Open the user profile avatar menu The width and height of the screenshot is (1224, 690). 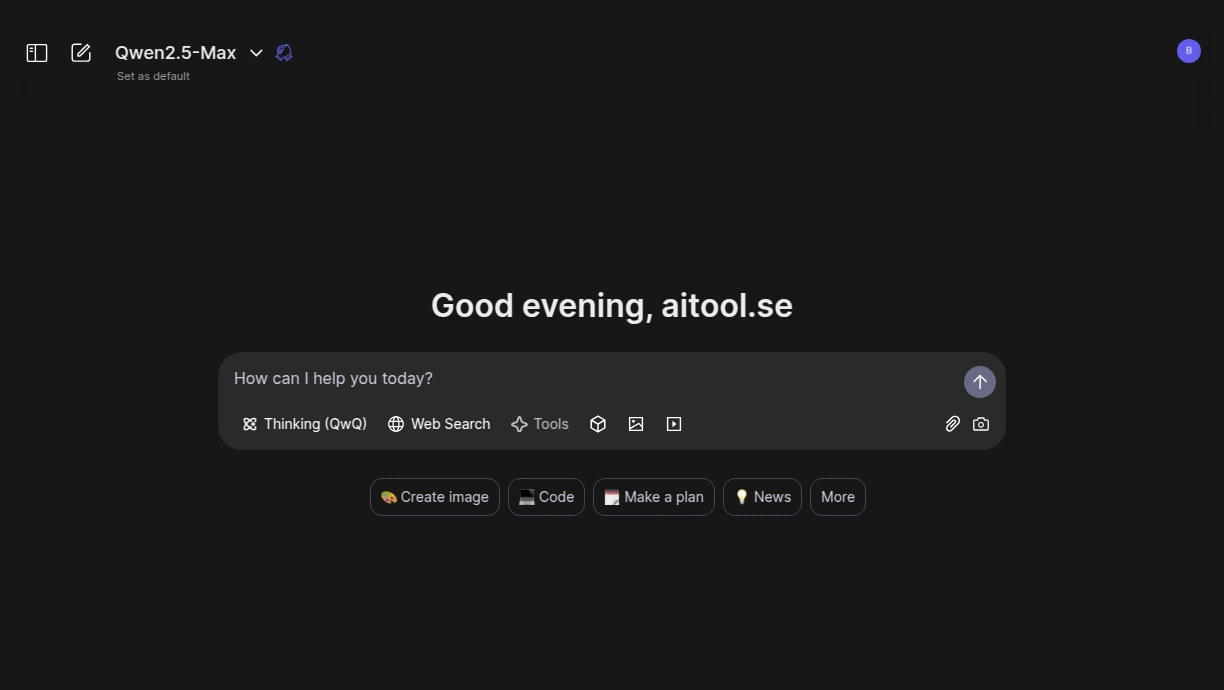click(x=1189, y=51)
